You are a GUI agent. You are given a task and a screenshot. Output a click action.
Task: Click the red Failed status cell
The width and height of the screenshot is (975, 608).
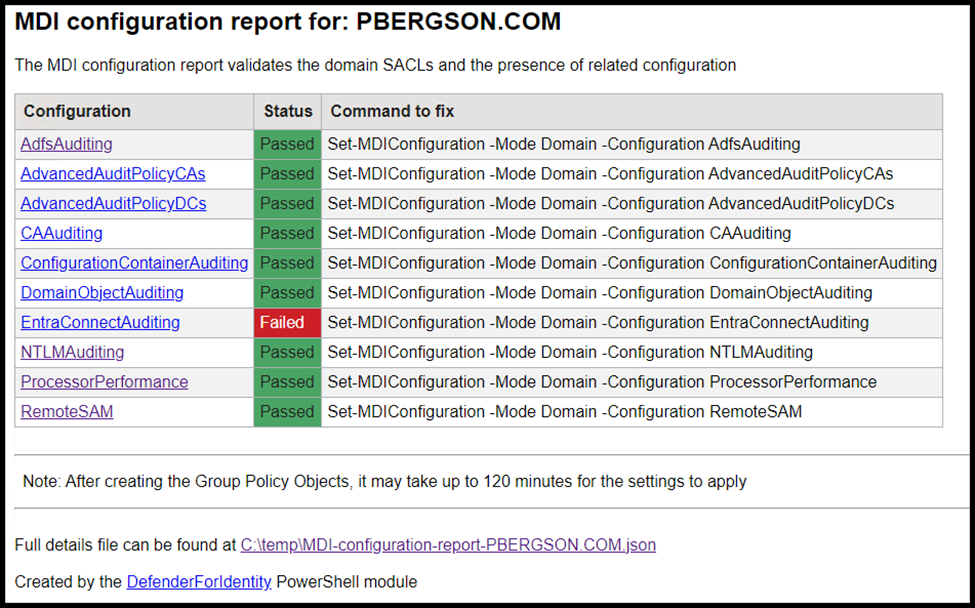287,322
